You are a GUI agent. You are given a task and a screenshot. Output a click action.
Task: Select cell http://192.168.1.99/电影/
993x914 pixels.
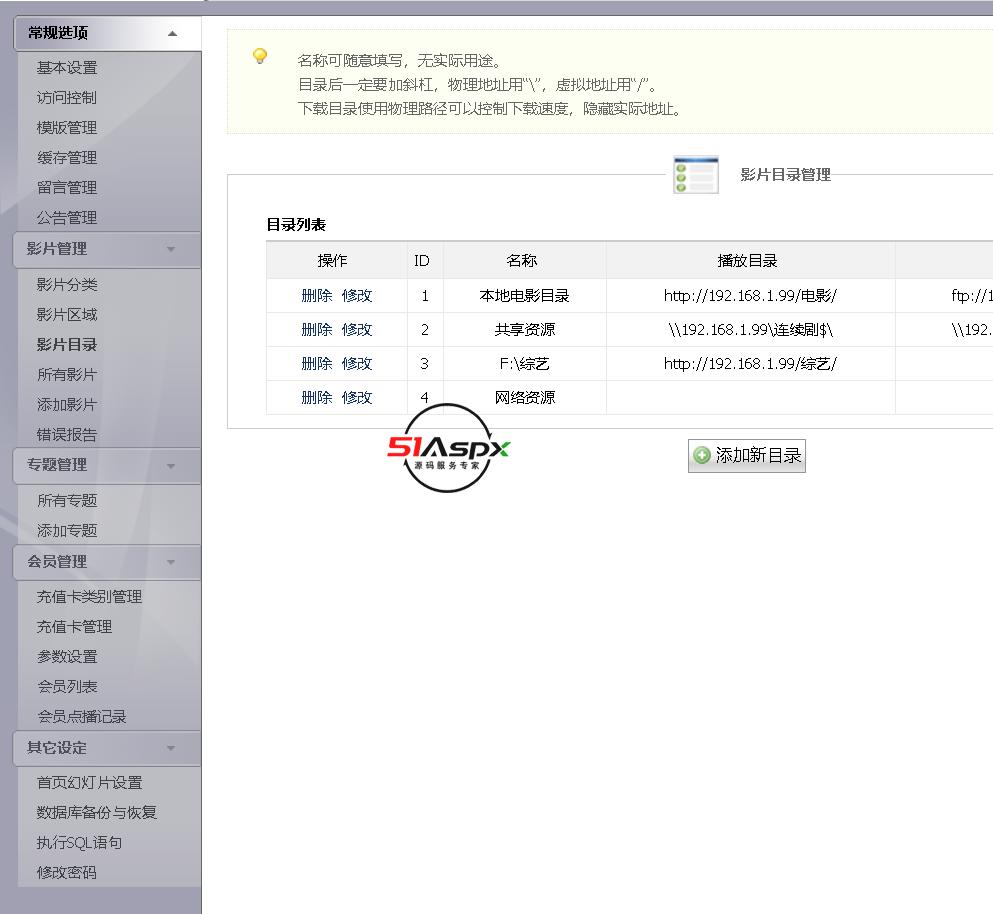[750, 296]
